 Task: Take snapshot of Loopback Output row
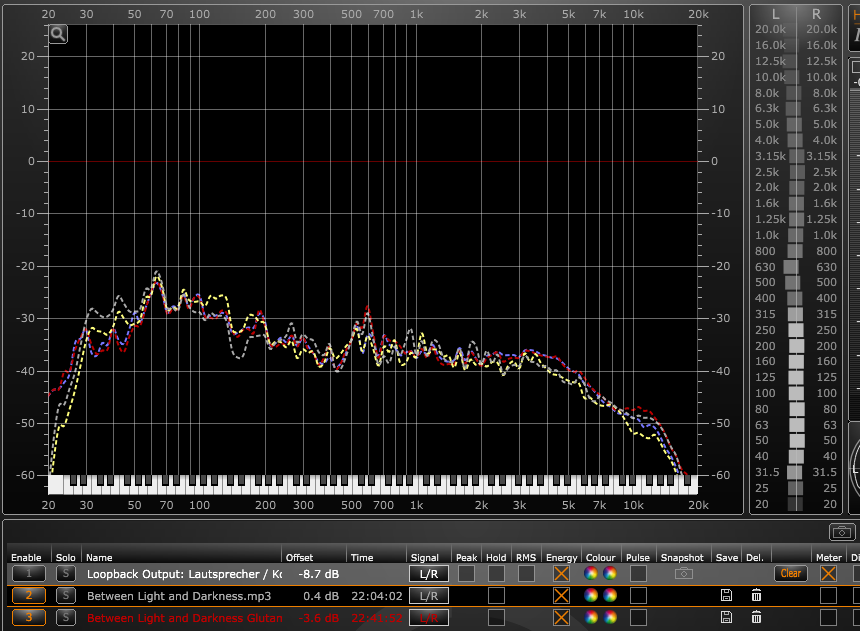683,574
